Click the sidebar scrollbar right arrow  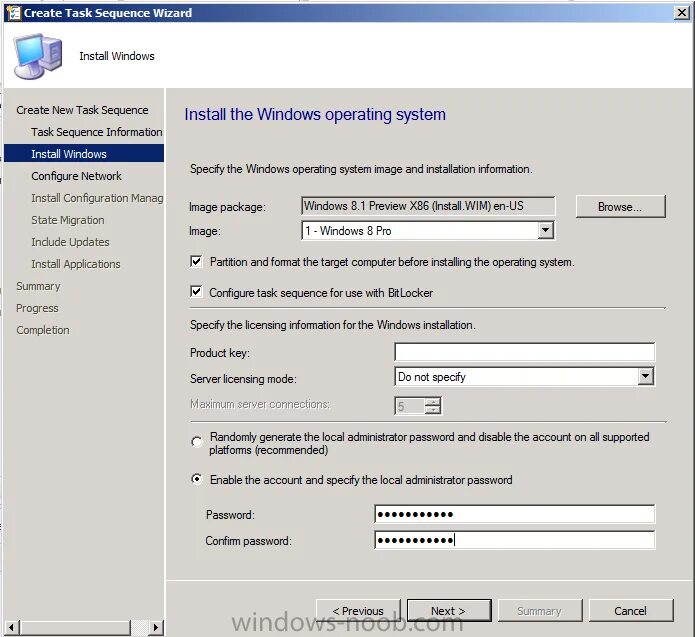point(155,627)
